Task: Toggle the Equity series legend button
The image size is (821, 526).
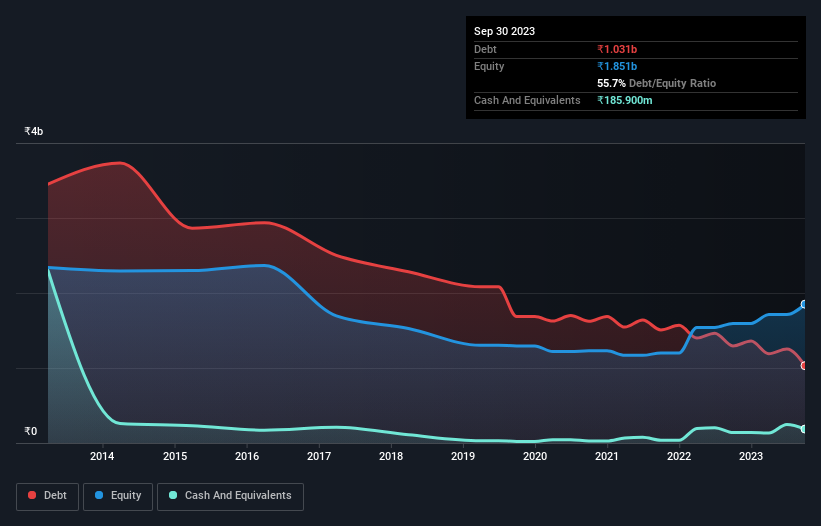Action: [x=118, y=496]
